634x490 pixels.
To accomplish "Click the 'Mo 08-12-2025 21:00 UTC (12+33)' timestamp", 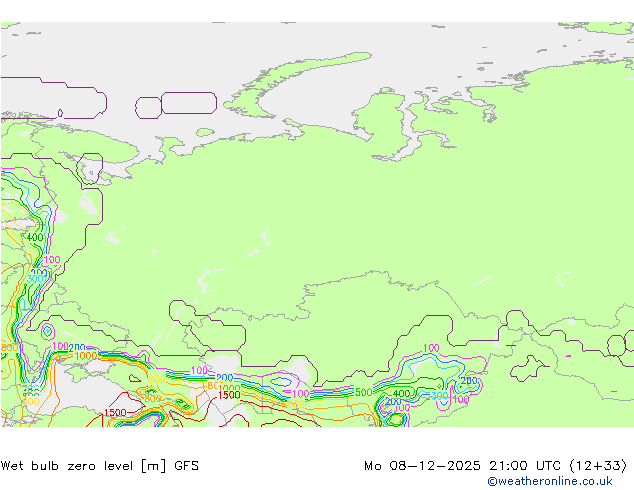I will [496, 466].
